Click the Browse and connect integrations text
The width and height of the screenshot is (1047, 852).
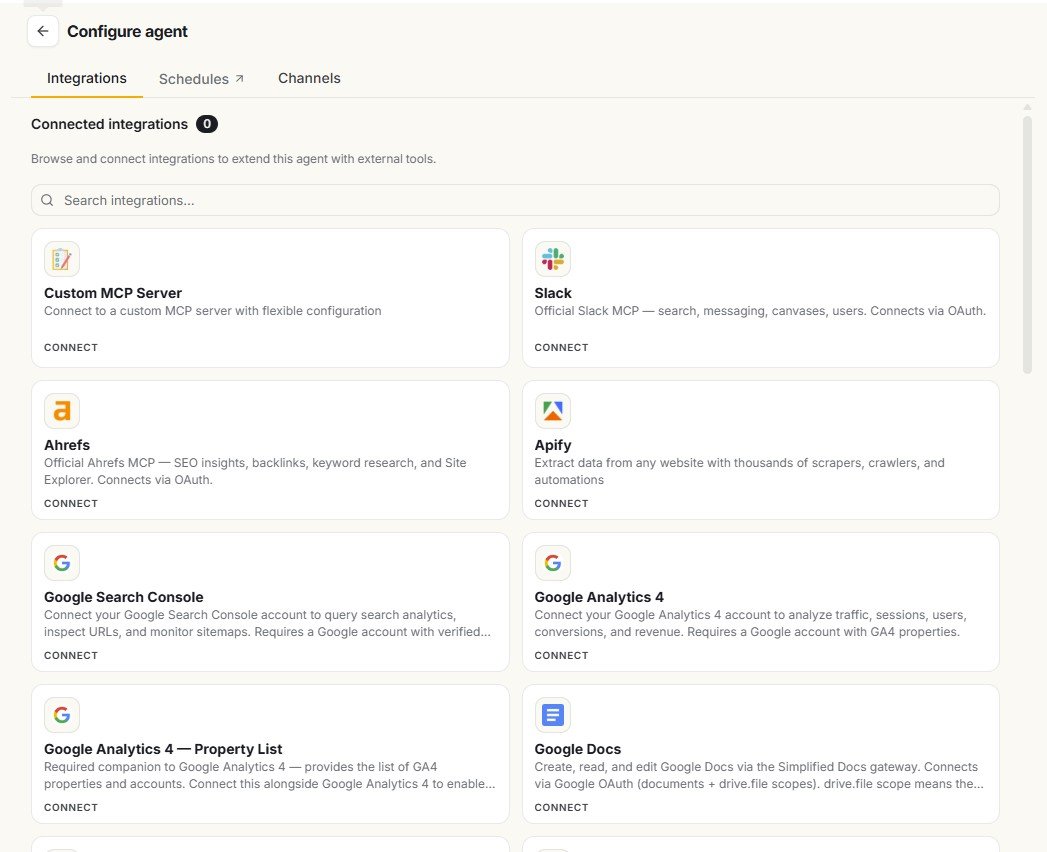233,159
